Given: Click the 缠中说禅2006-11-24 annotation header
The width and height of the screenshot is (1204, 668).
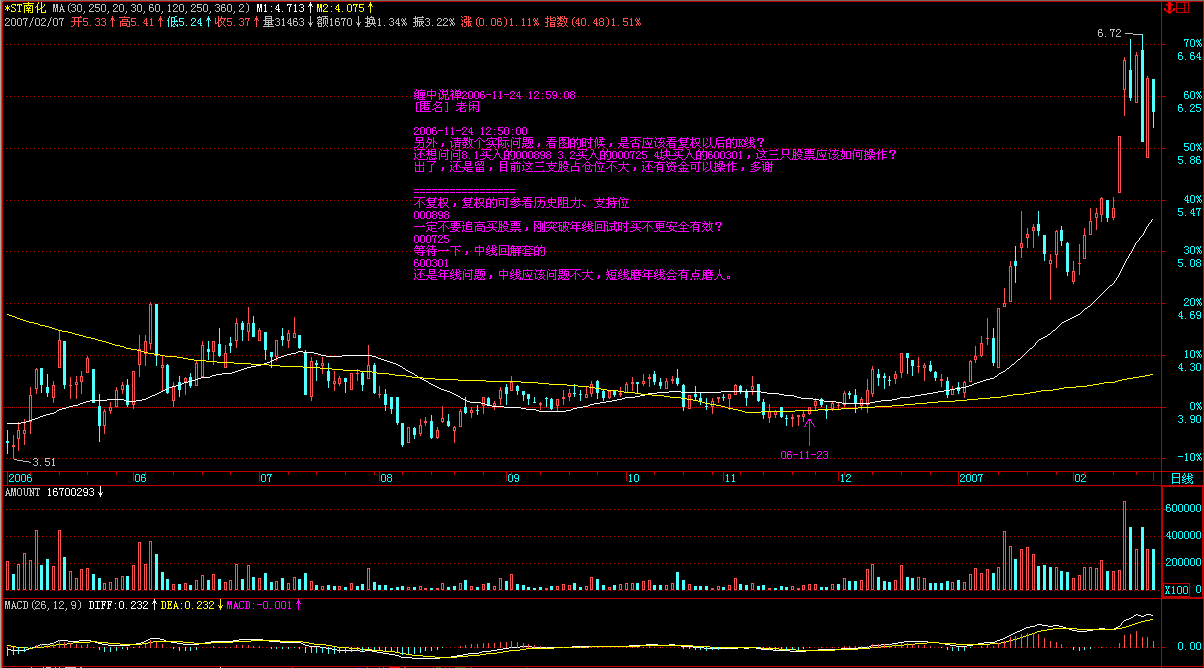Looking at the screenshot, I should pyautogui.click(x=494, y=95).
